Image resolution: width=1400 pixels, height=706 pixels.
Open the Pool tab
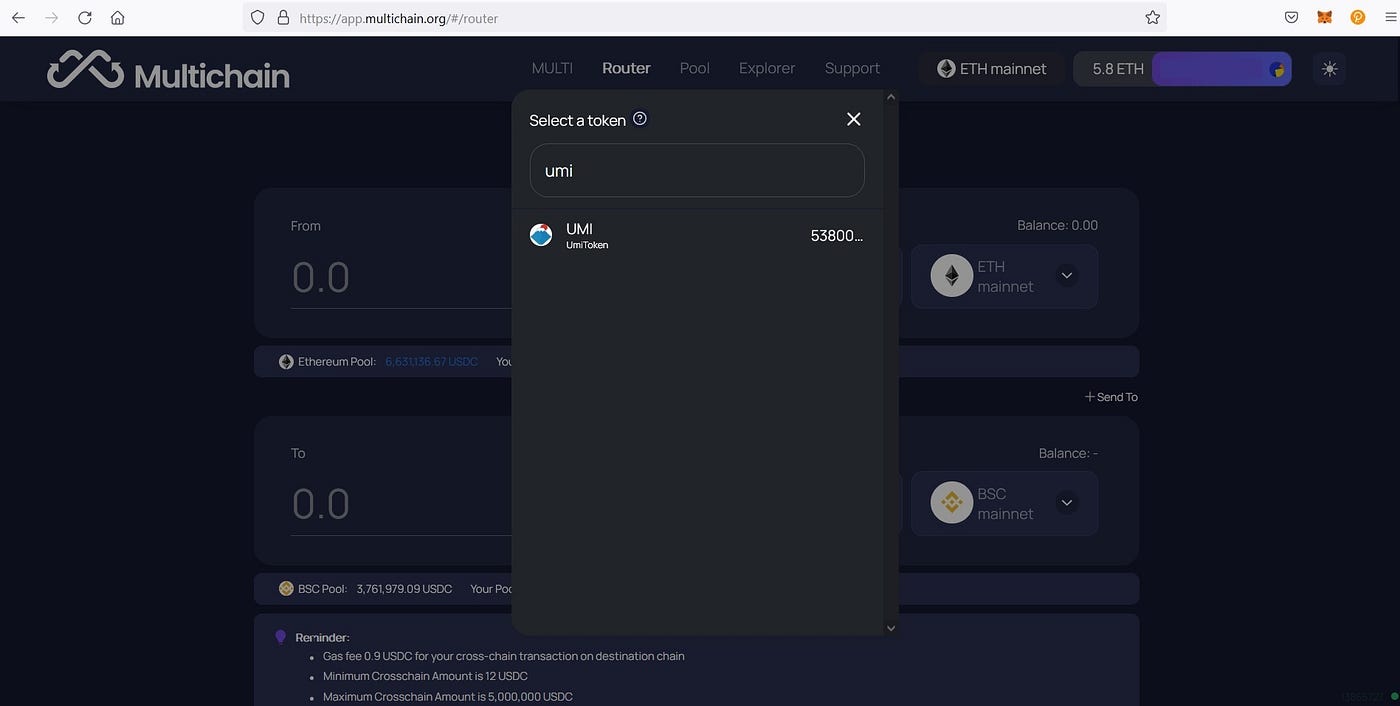point(694,68)
